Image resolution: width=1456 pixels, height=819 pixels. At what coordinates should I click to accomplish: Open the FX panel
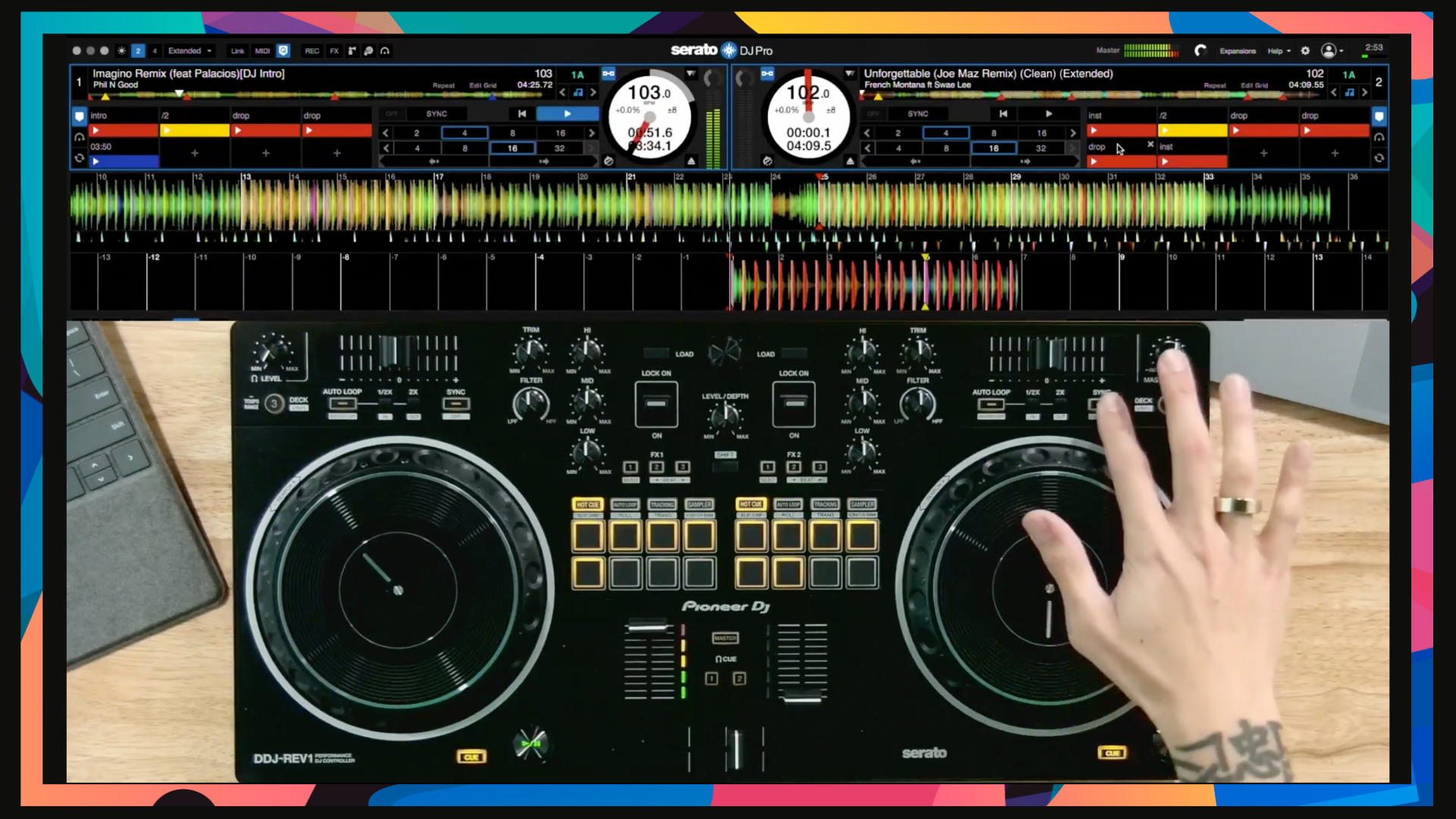pos(334,51)
